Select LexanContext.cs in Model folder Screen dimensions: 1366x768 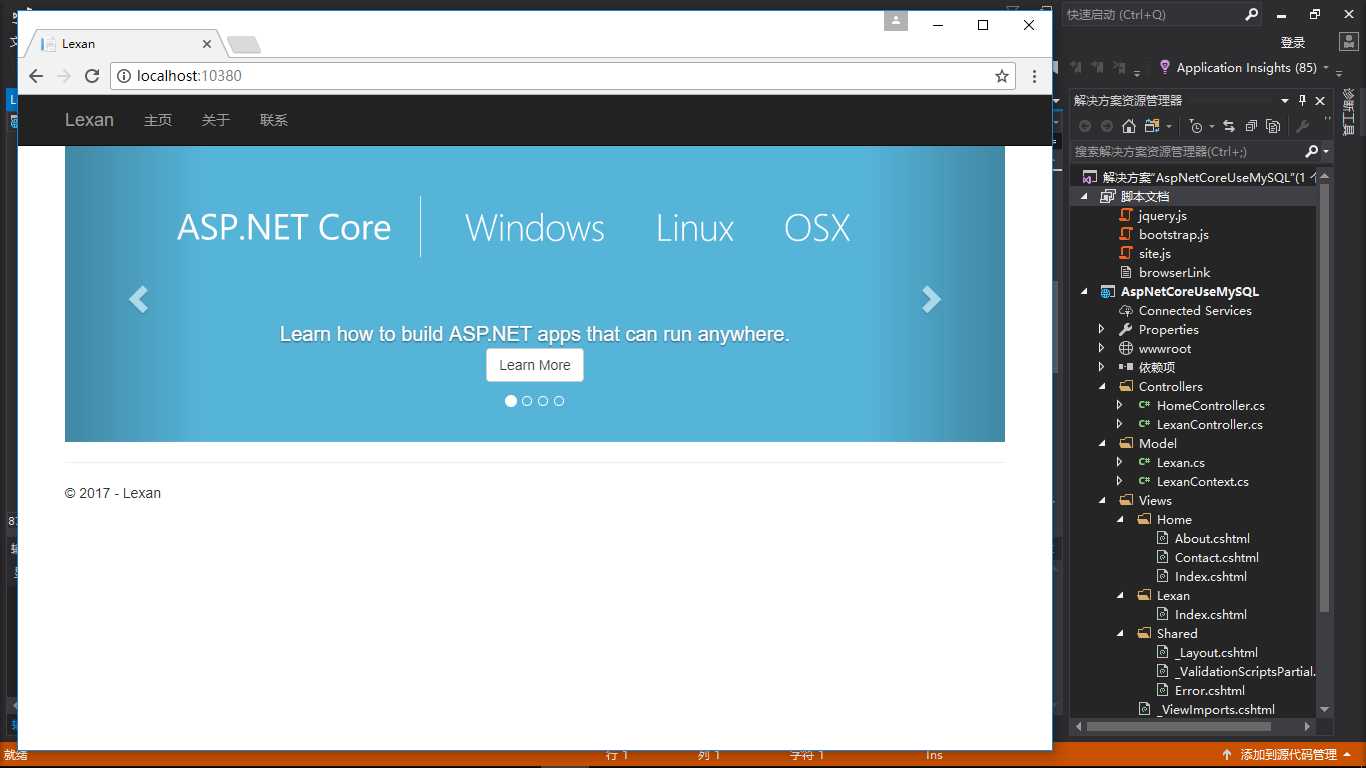[1202, 482]
